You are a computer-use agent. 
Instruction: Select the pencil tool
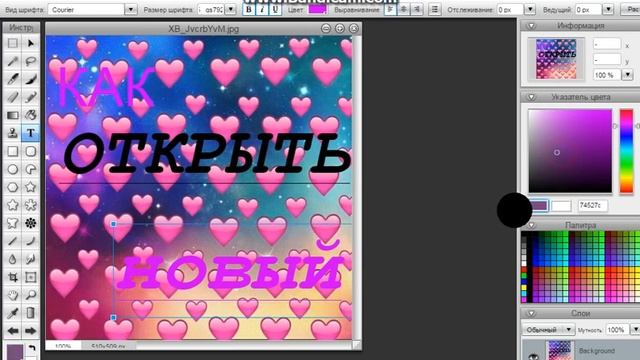coord(31,97)
